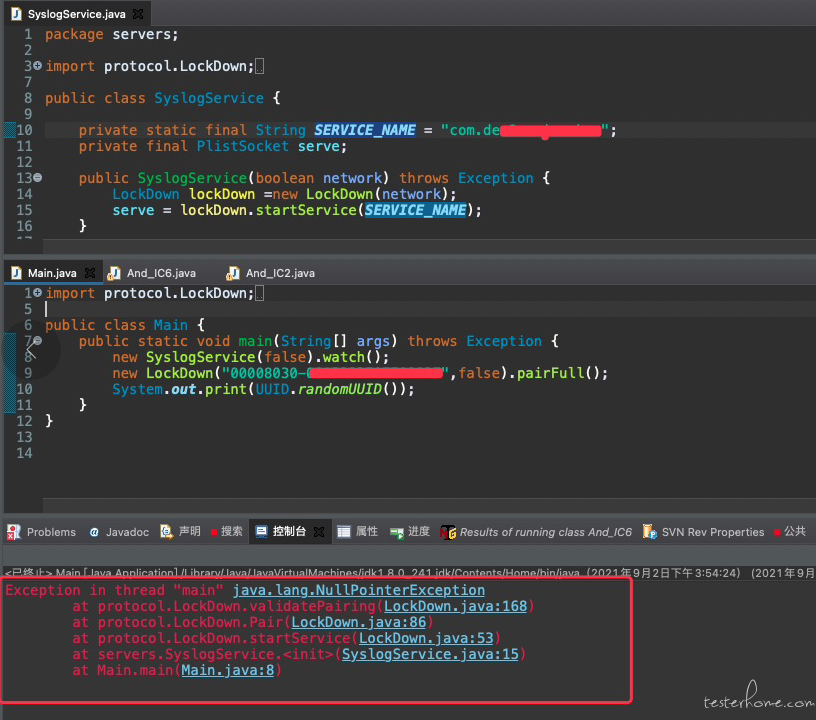Click the 属性 properties table icon
The width and height of the screenshot is (816, 720).
(x=343, y=532)
